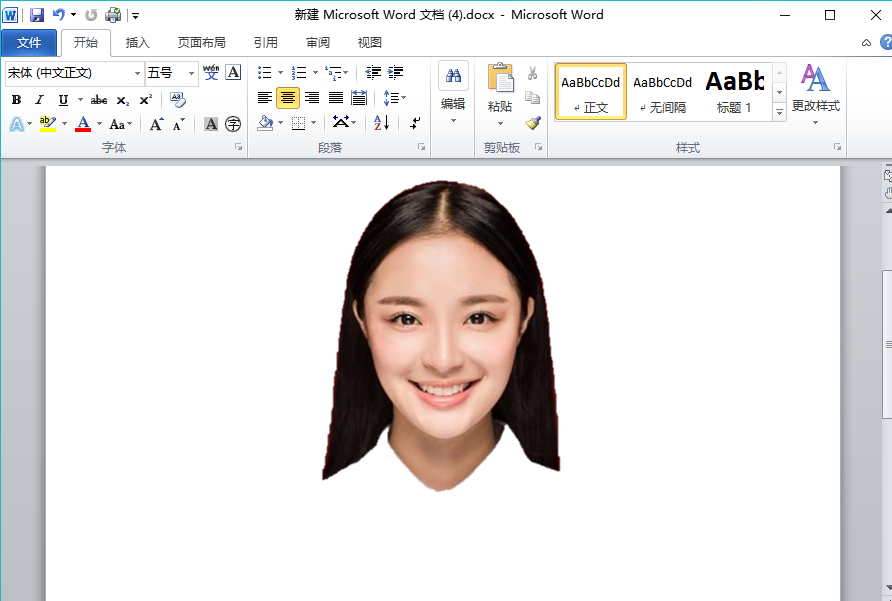Toggle character shading
The image size is (892, 601).
(x=211, y=124)
